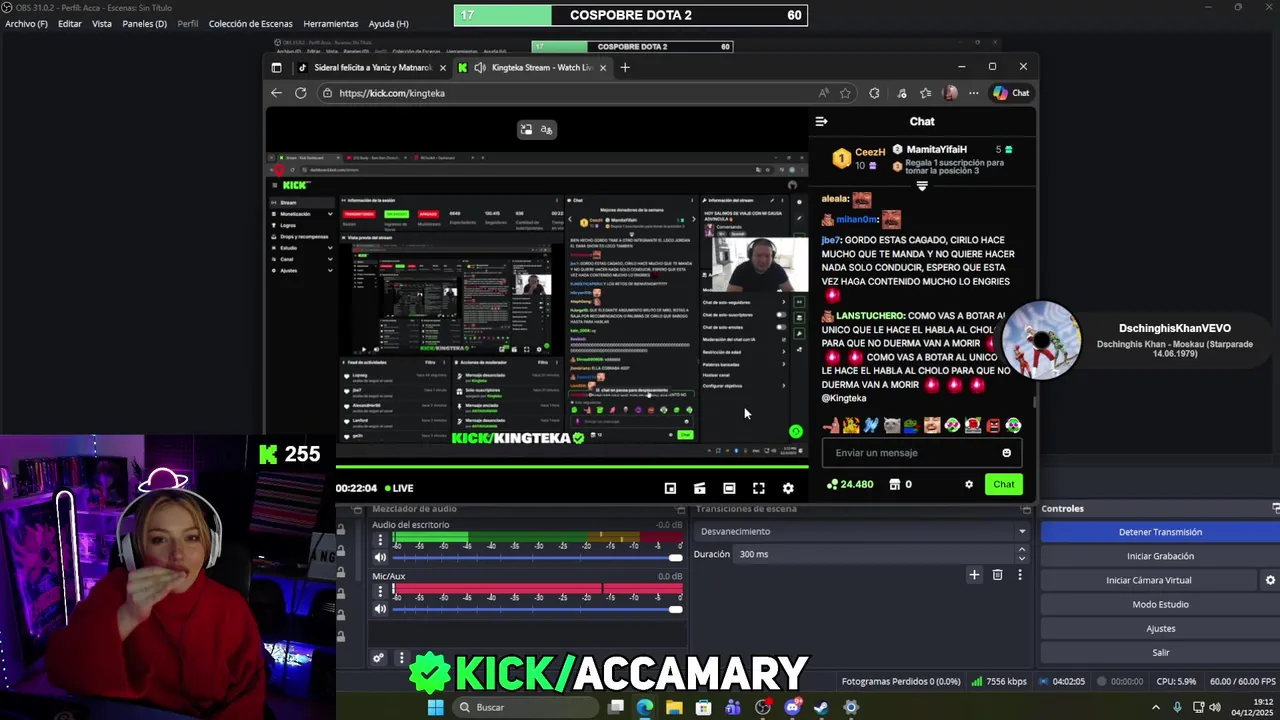Click Modo Estudio button

coord(1160,604)
